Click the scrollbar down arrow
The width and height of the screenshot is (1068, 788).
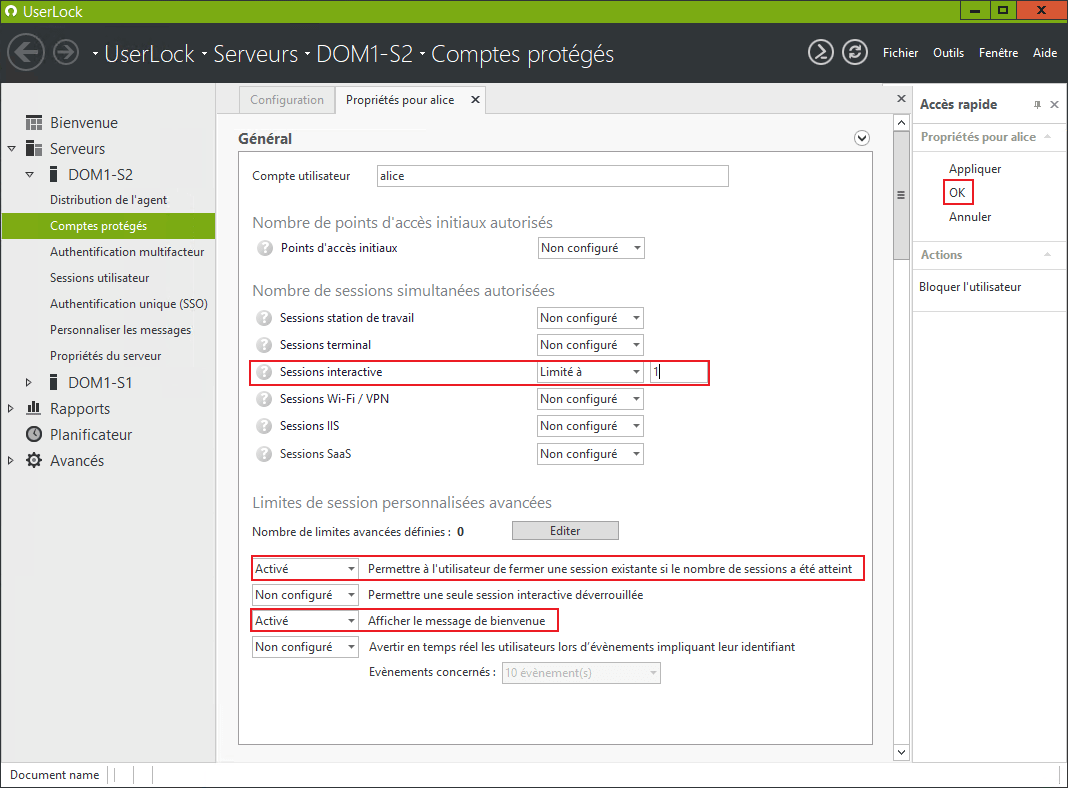coord(901,752)
